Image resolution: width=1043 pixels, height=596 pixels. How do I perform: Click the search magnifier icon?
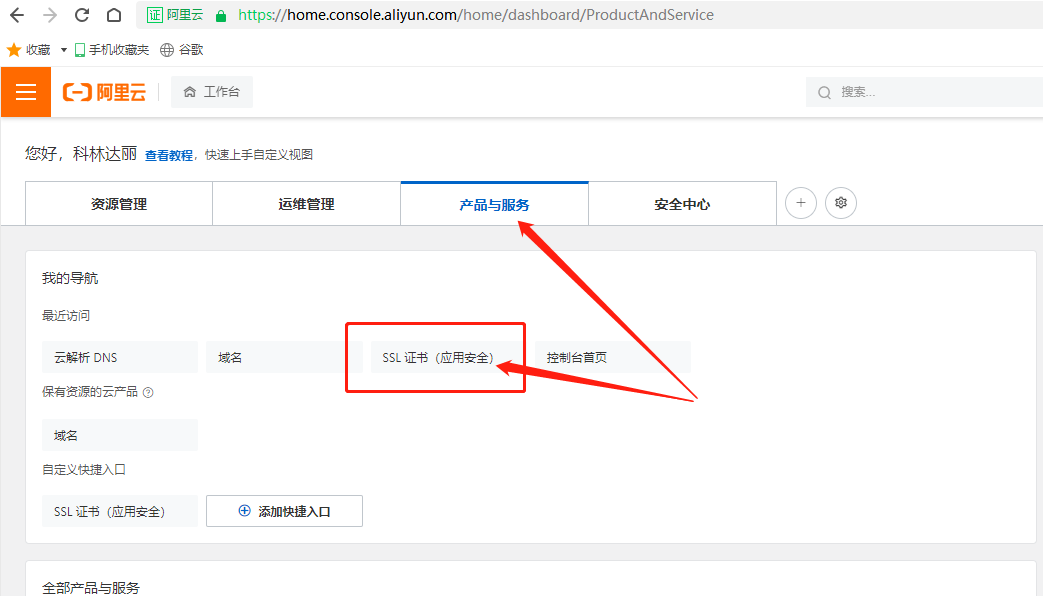click(x=824, y=92)
